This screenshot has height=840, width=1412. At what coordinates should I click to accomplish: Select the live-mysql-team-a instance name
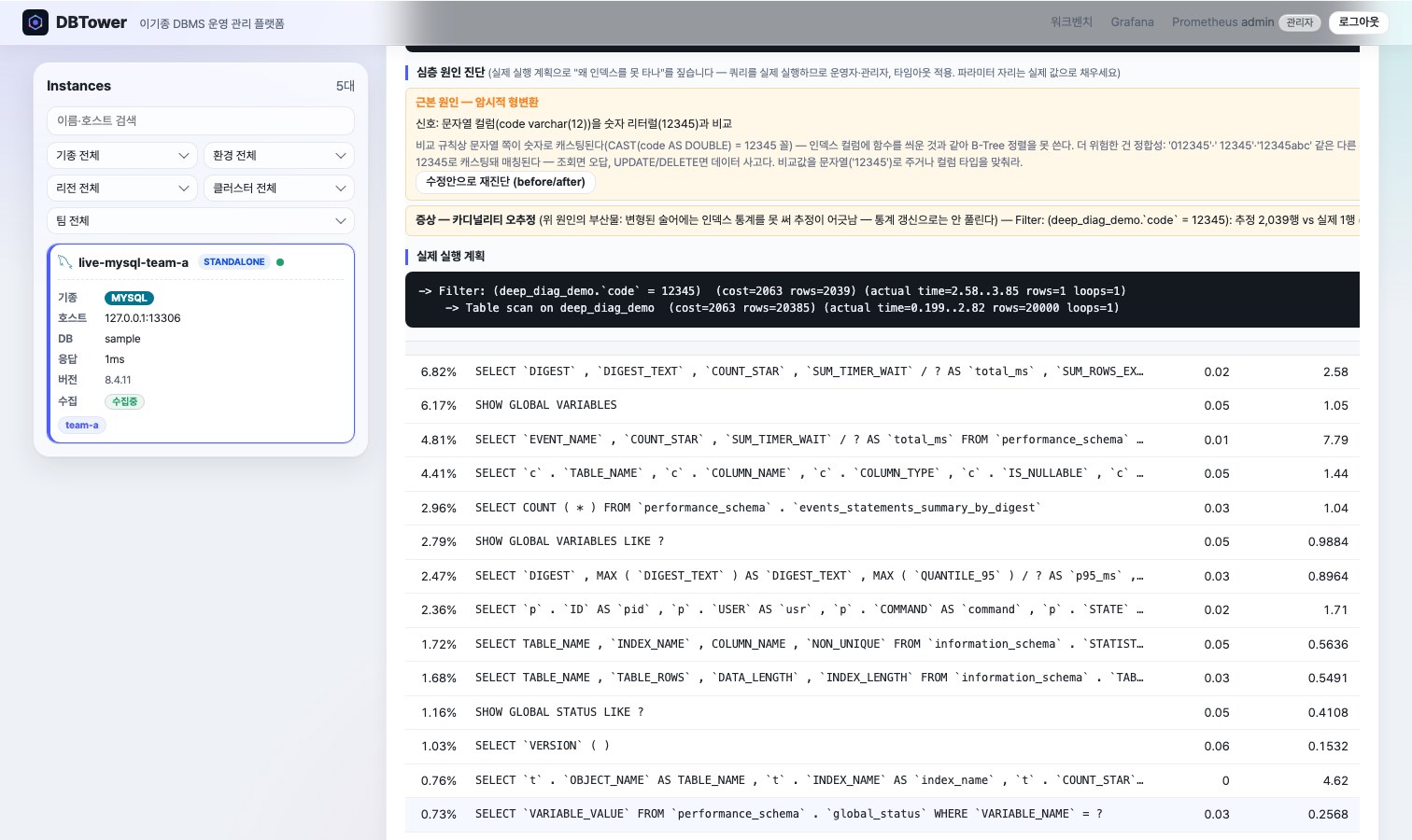(134, 262)
